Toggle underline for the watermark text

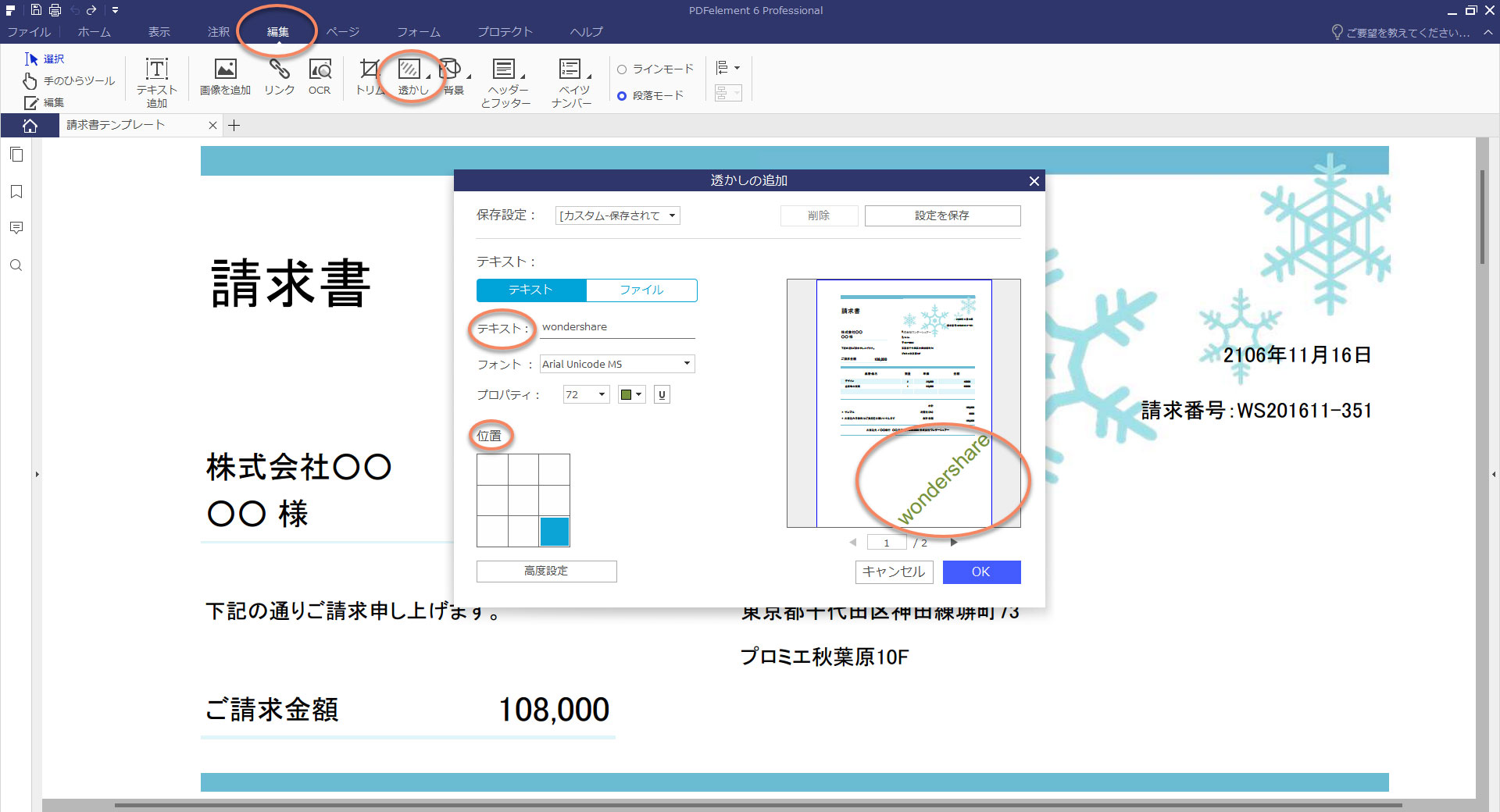coord(662,394)
